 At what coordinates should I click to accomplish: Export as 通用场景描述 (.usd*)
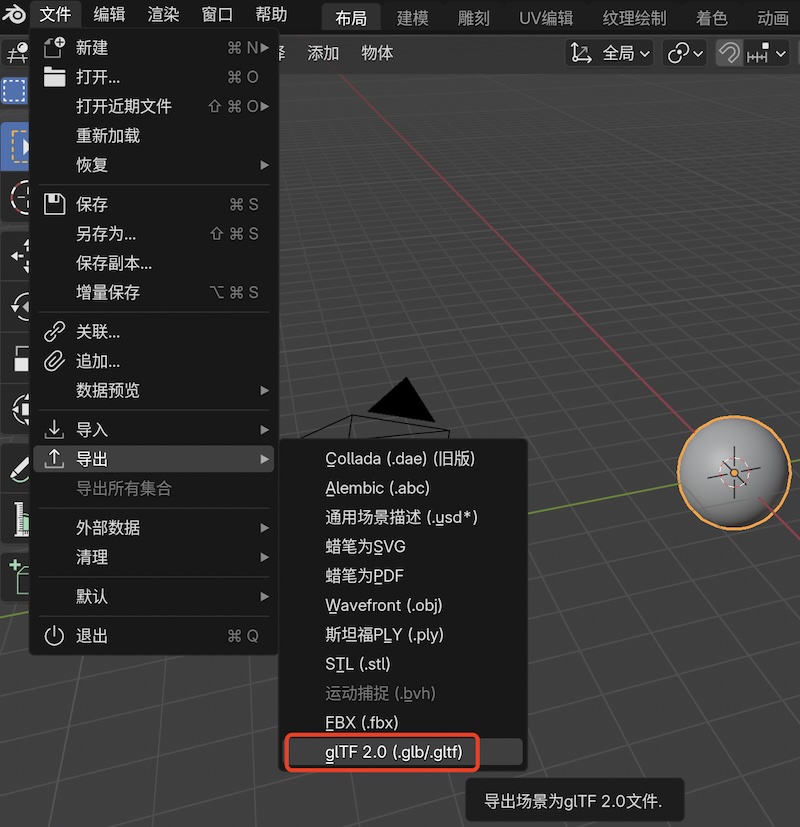tap(403, 517)
